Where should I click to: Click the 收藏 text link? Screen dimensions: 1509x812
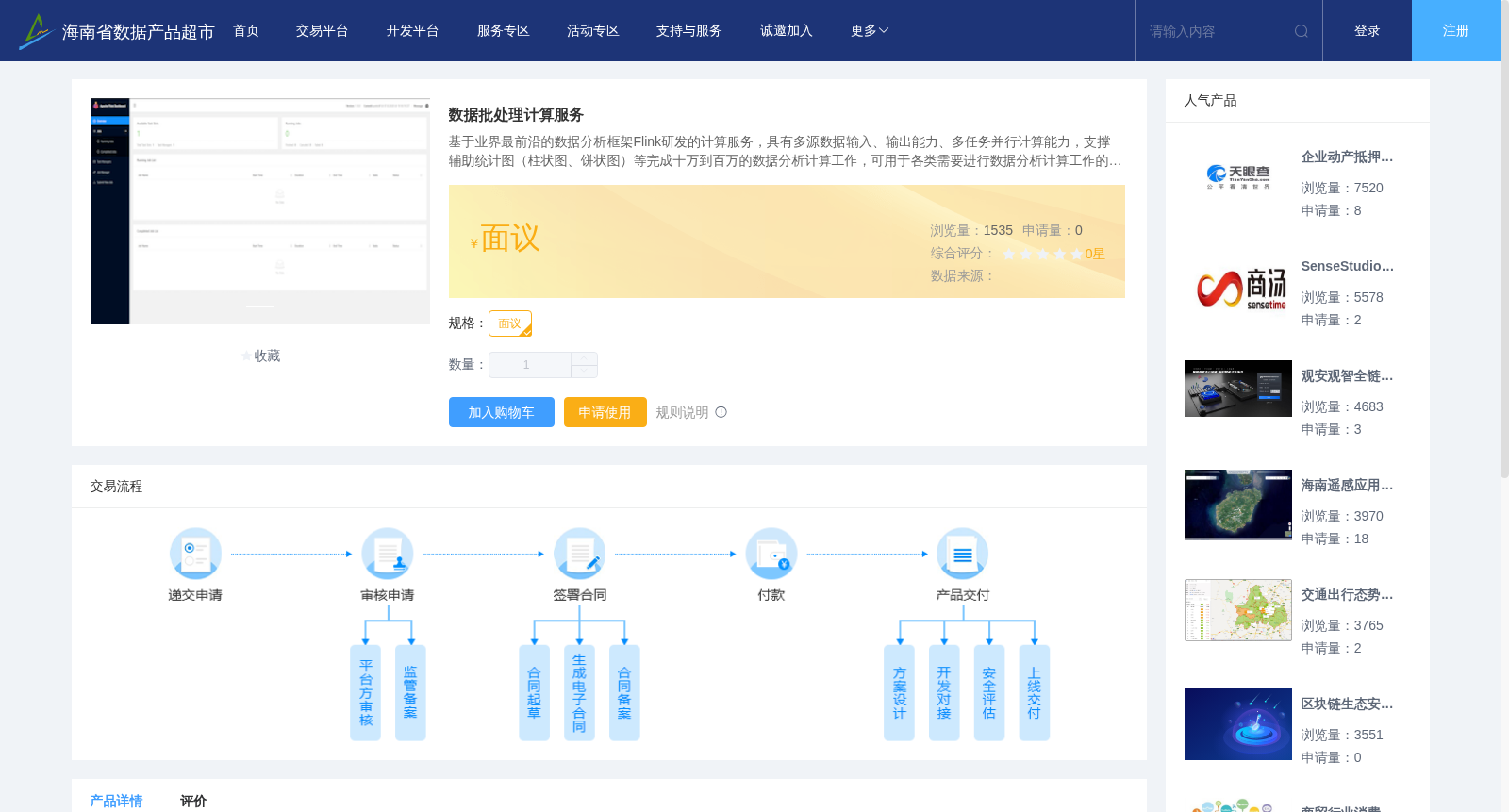click(x=267, y=356)
